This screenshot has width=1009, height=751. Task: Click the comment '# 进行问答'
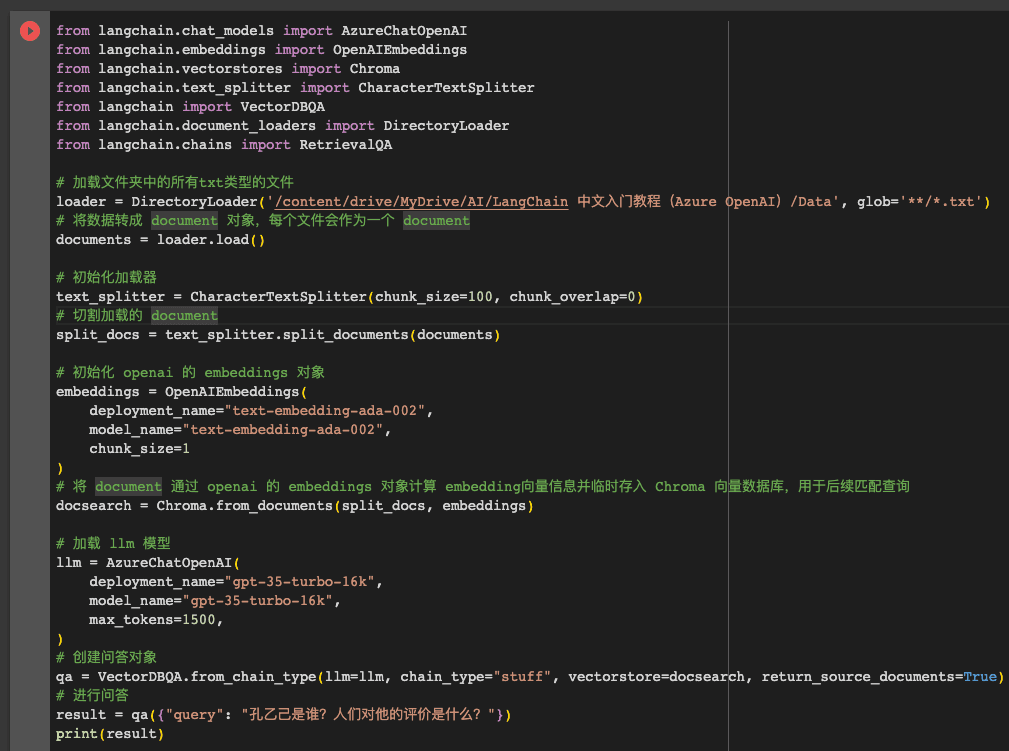(x=92, y=695)
